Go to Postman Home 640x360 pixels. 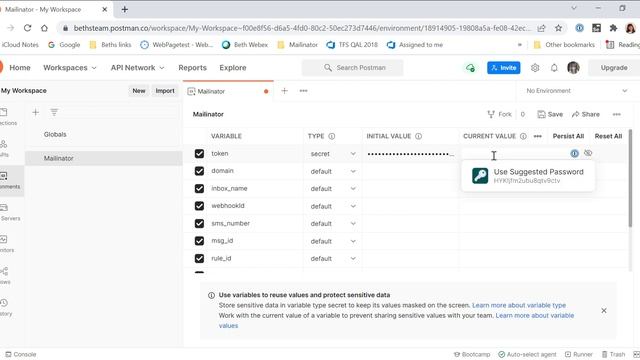[x=20, y=68]
